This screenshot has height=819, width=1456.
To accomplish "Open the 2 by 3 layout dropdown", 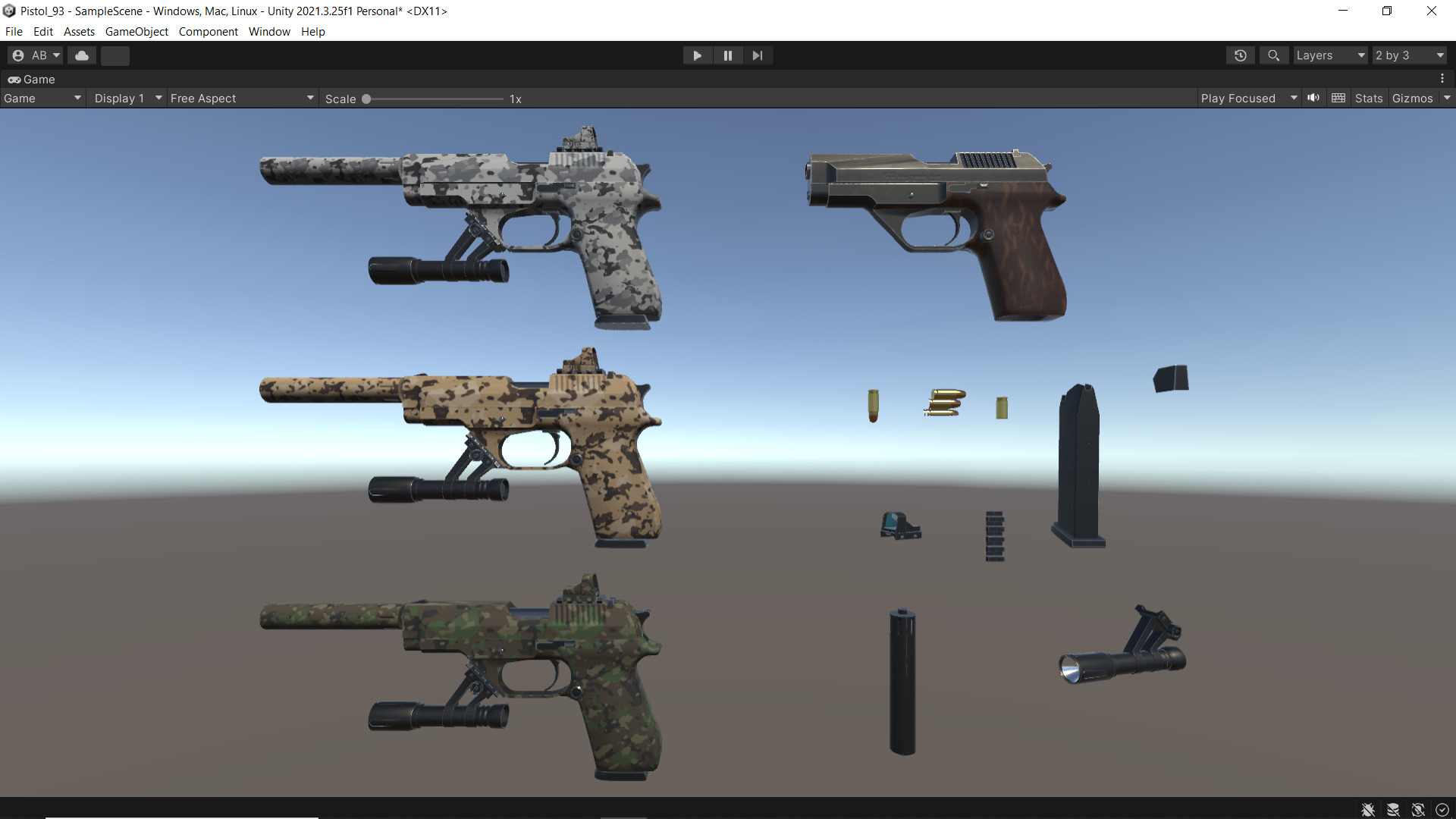I will (1410, 55).
